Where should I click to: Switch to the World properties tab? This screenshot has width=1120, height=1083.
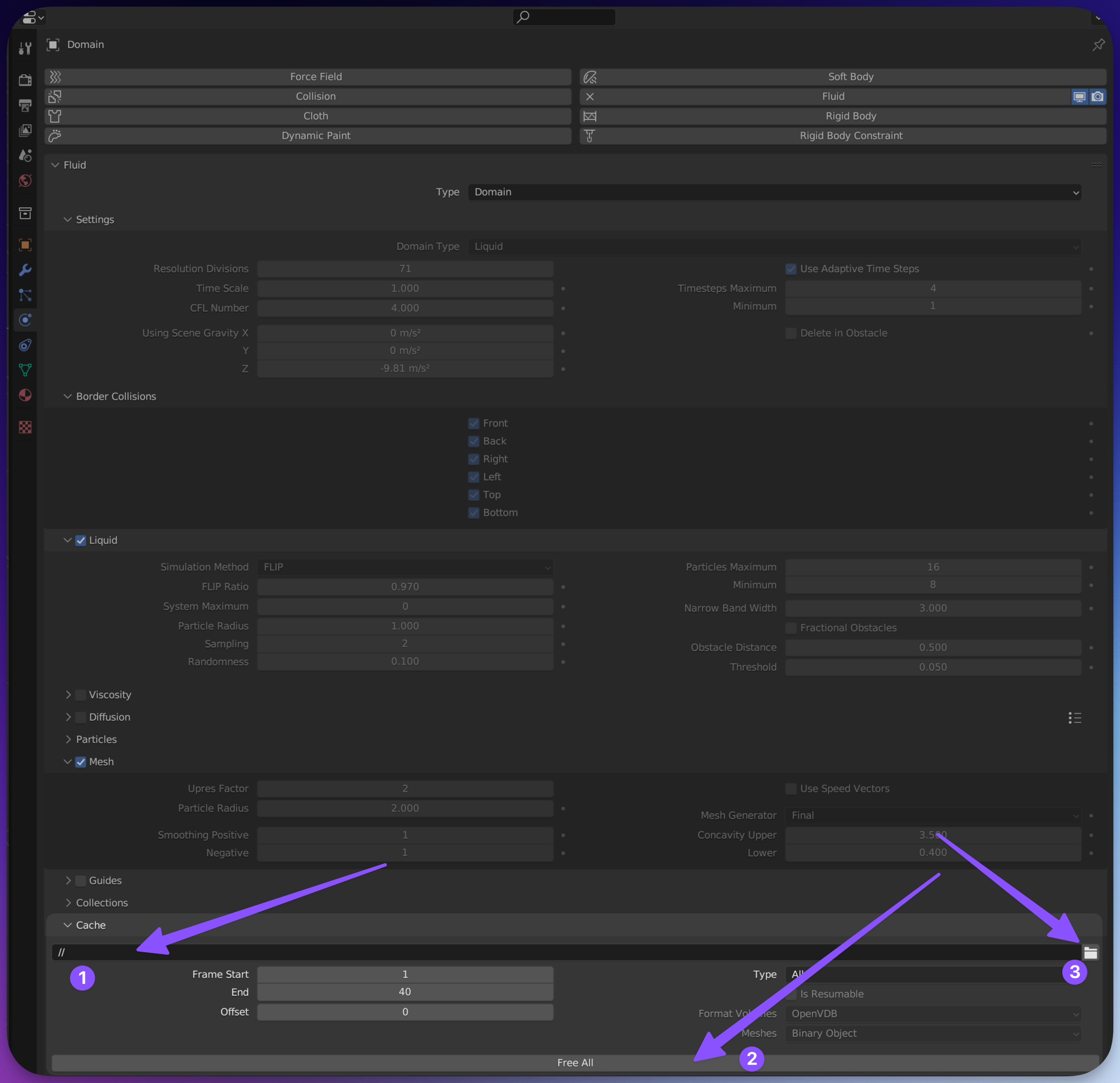[25, 181]
